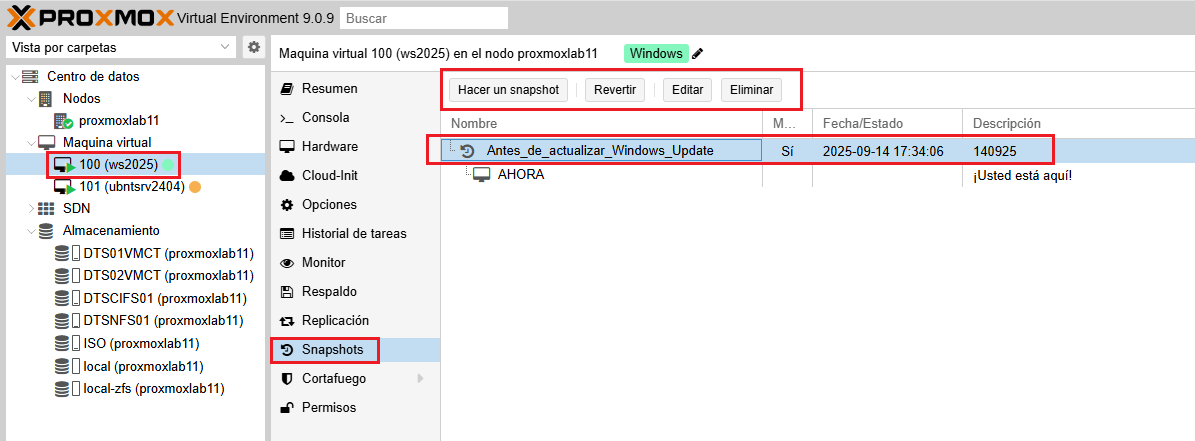
Task: Select VM 100 (ws2025)
Action: click(x=118, y=165)
